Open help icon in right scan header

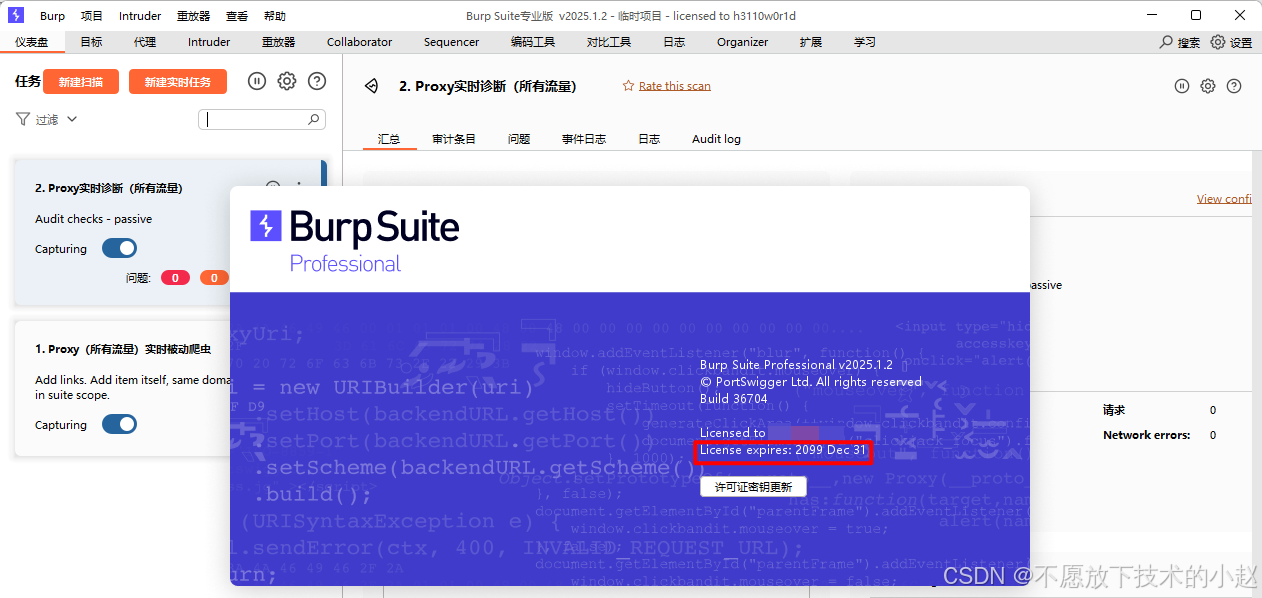(1234, 86)
